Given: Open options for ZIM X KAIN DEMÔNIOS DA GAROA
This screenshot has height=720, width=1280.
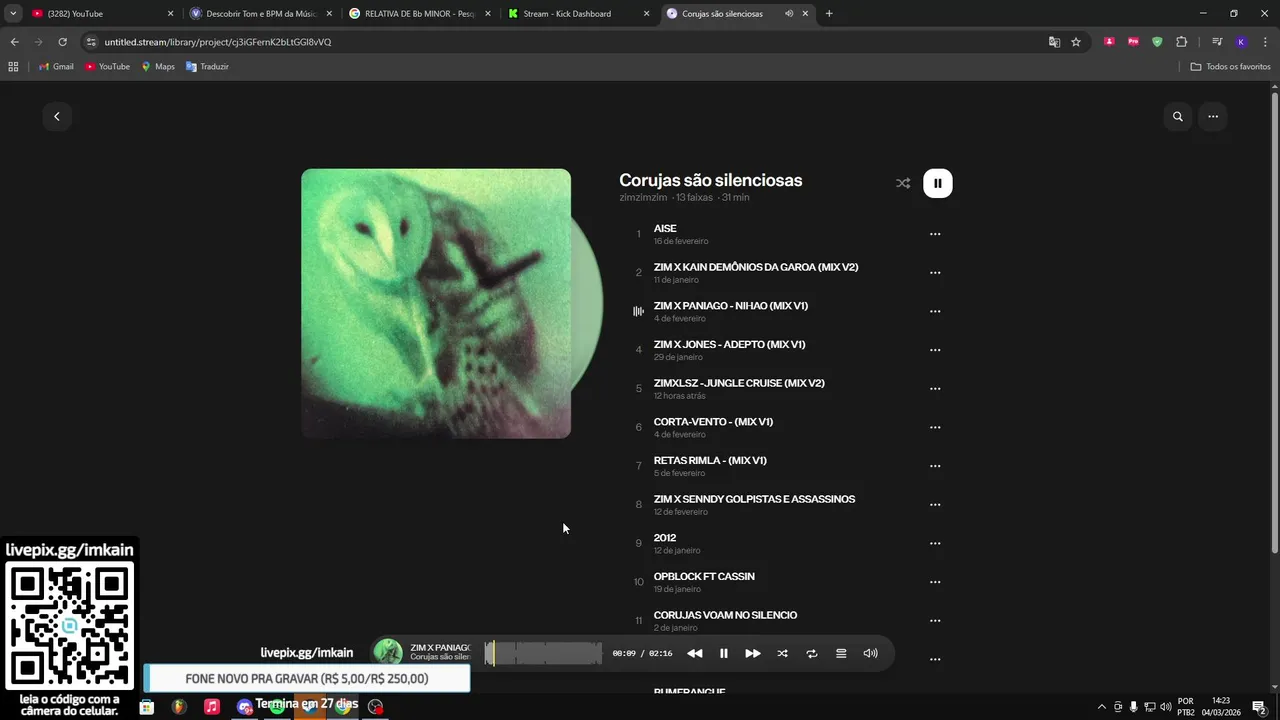Looking at the screenshot, I should (x=935, y=273).
